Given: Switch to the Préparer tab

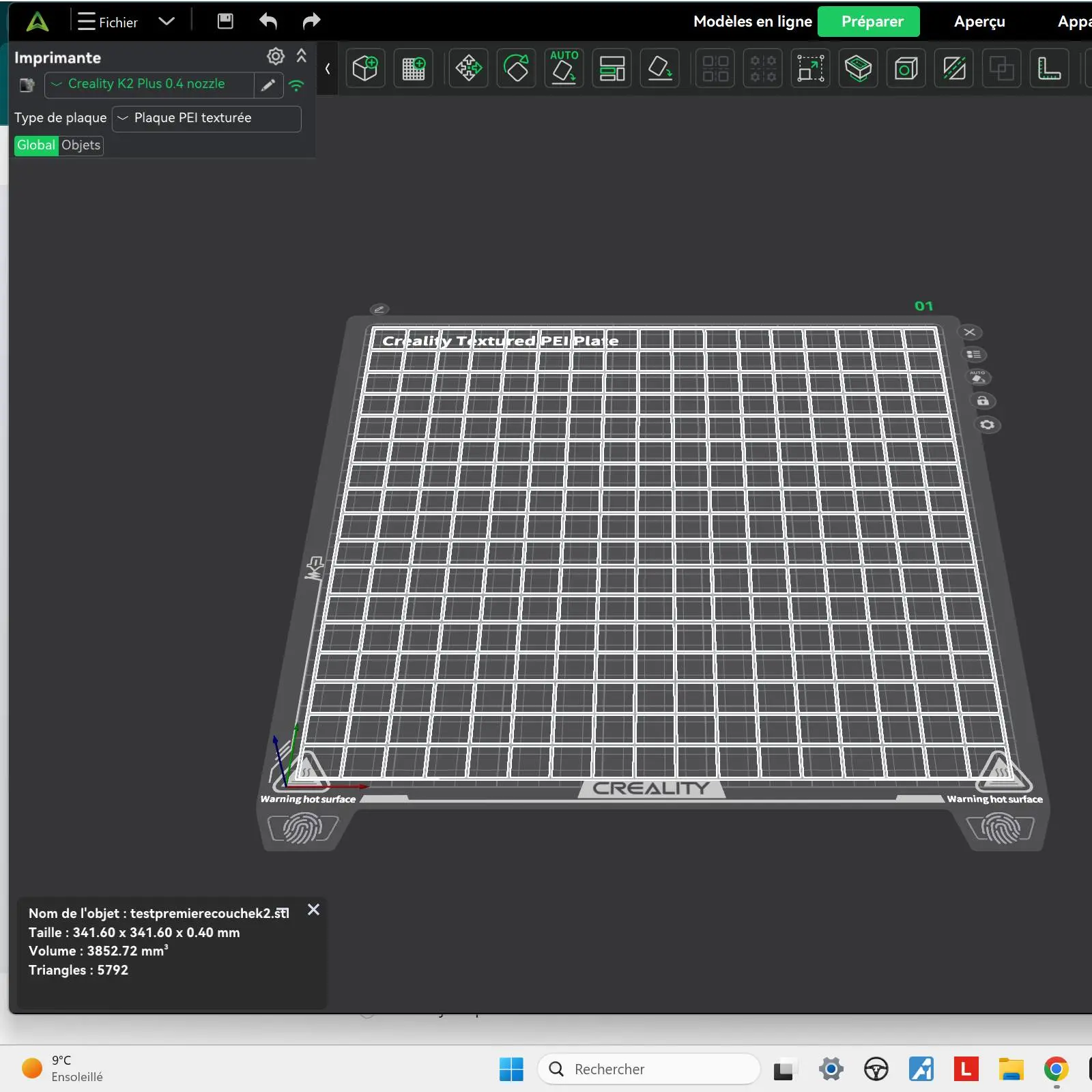Looking at the screenshot, I should [869, 22].
